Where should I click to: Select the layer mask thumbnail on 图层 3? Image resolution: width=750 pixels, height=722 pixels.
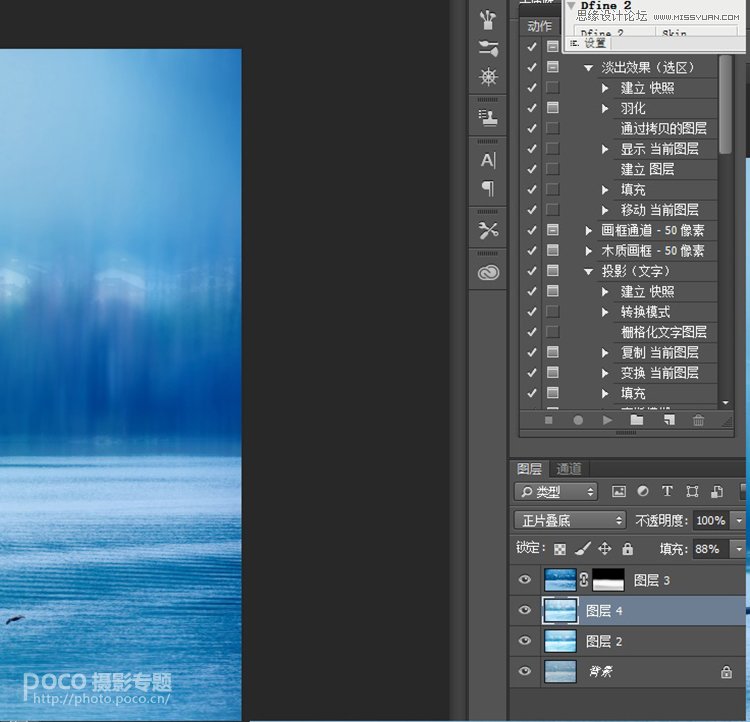pyautogui.click(x=608, y=579)
